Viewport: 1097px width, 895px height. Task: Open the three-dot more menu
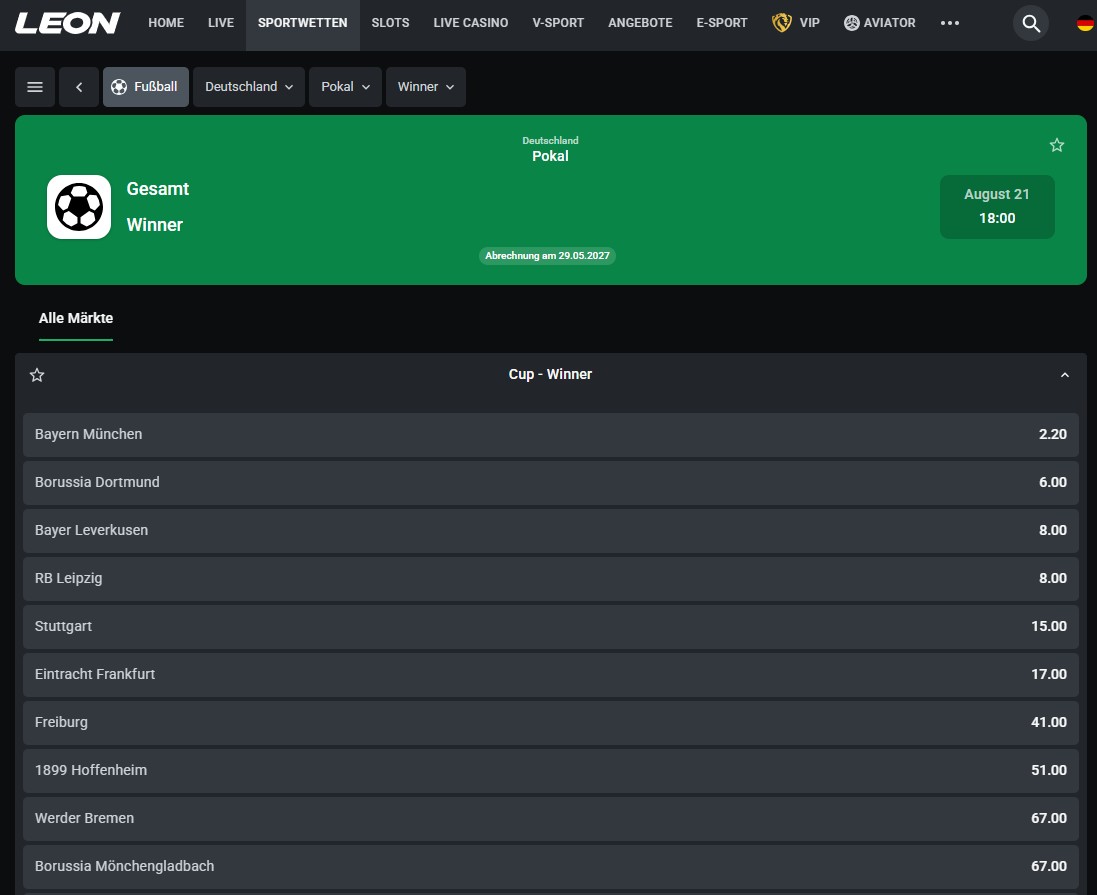pyautogui.click(x=949, y=23)
